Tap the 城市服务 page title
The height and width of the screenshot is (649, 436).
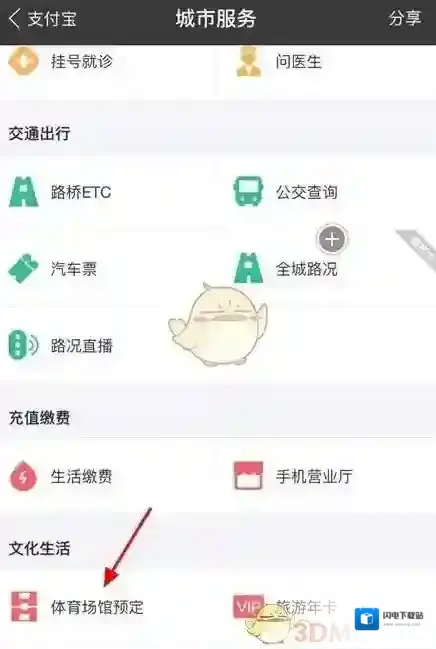click(216, 19)
